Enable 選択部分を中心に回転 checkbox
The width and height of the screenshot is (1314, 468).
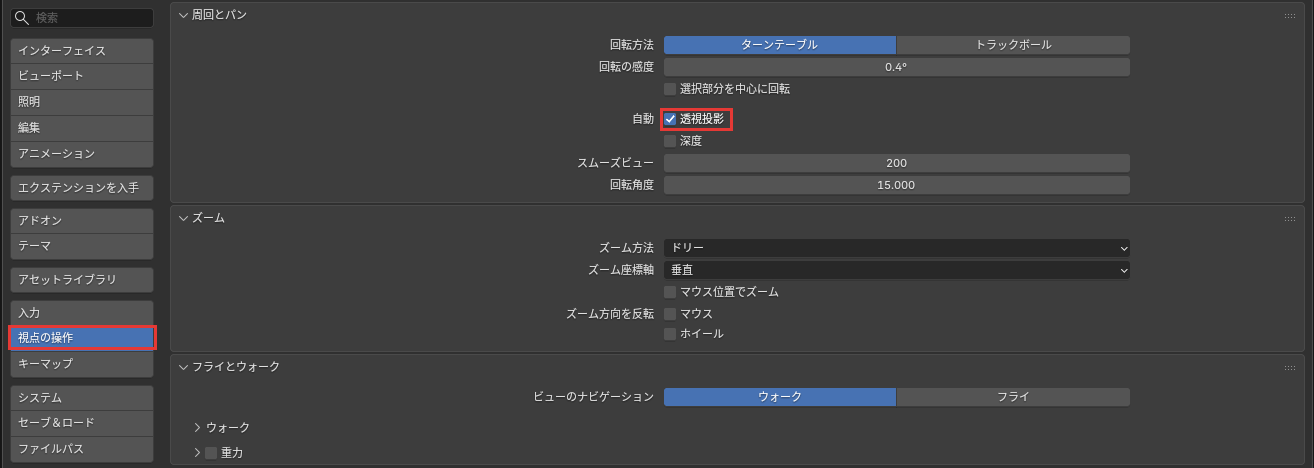pos(670,89)
